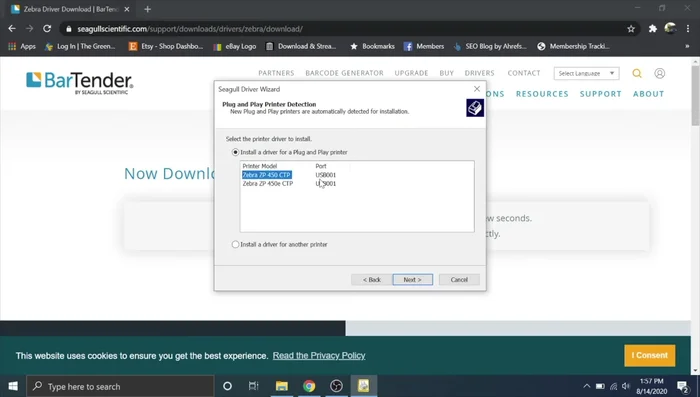The image size is (700, 397).
Task: Expand bookmarks overflow chevron
Action: (687, 46)
